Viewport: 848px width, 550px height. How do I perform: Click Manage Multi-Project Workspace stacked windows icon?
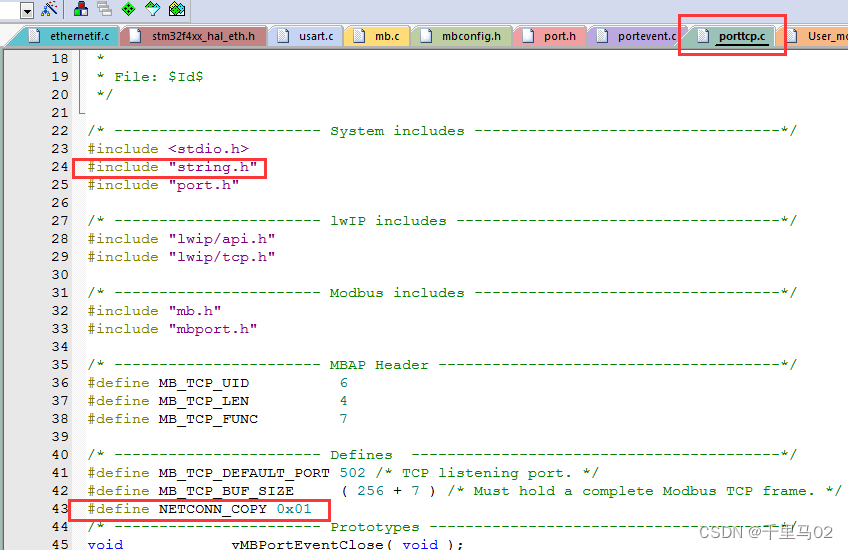[104, 8]
